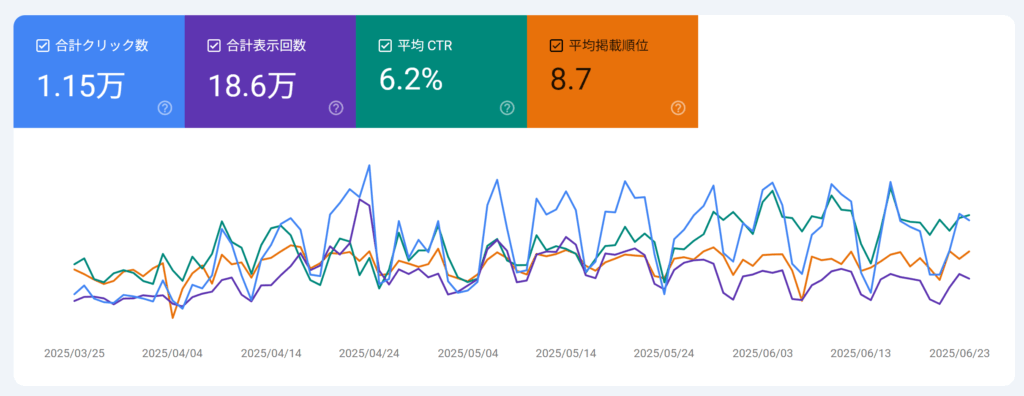Click the 2025/04/24 axis date
The image size is (1024, 396).
point(369,353)
